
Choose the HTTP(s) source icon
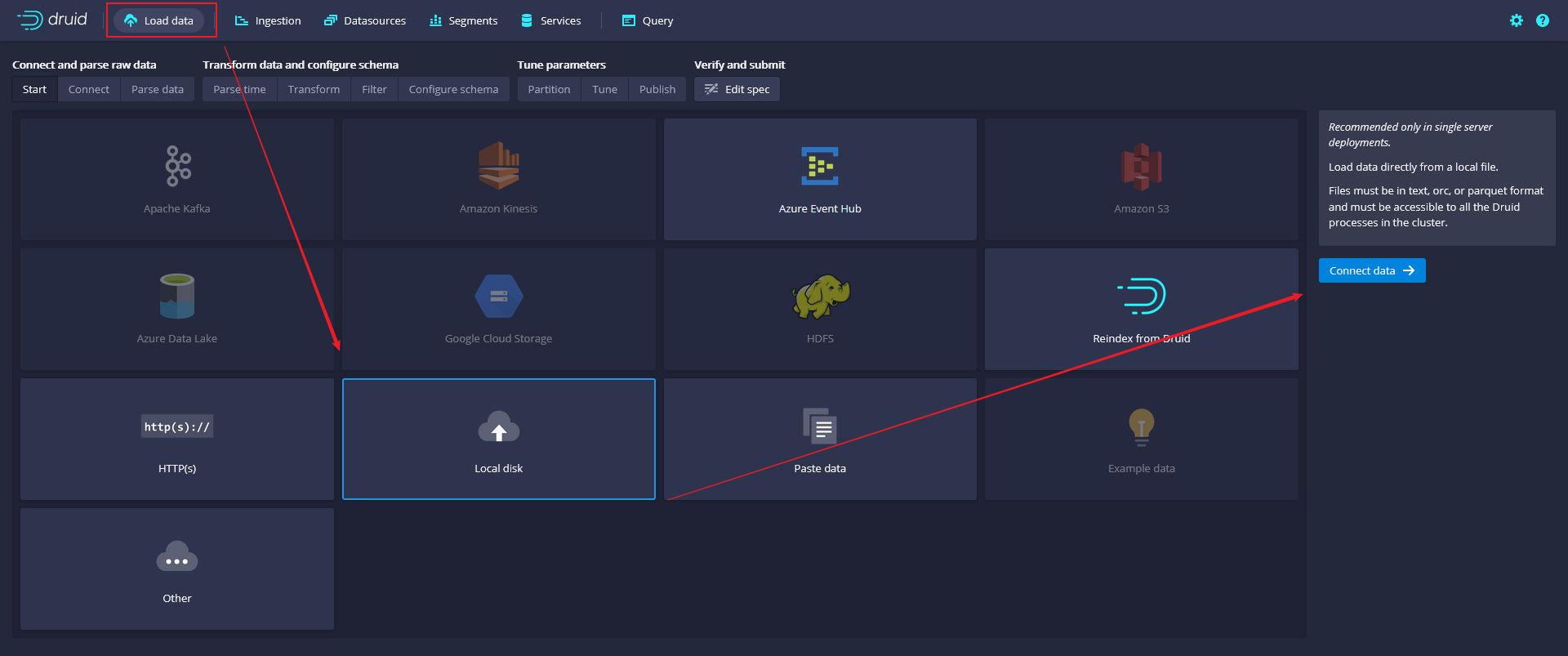tap(177, 426)
